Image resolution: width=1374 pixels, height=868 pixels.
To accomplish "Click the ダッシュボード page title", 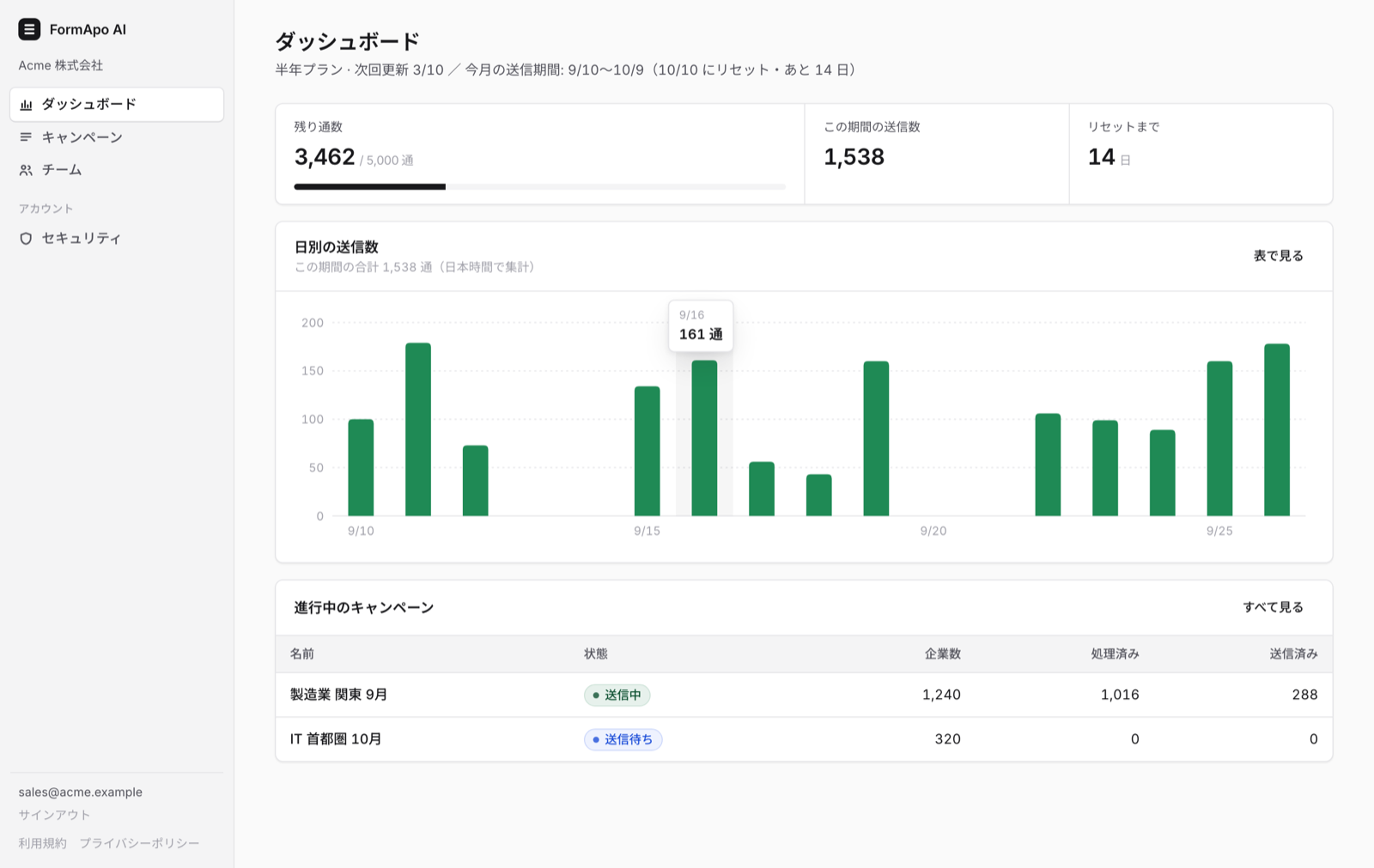I will point(347,41).
